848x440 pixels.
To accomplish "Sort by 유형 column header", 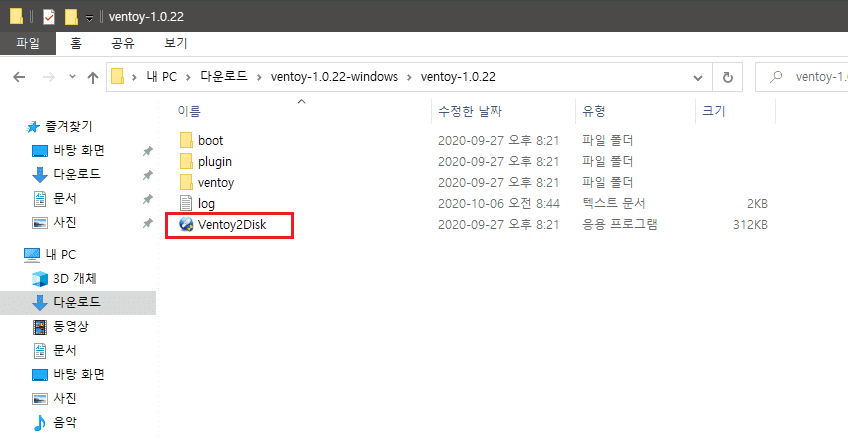I will 593,111.
